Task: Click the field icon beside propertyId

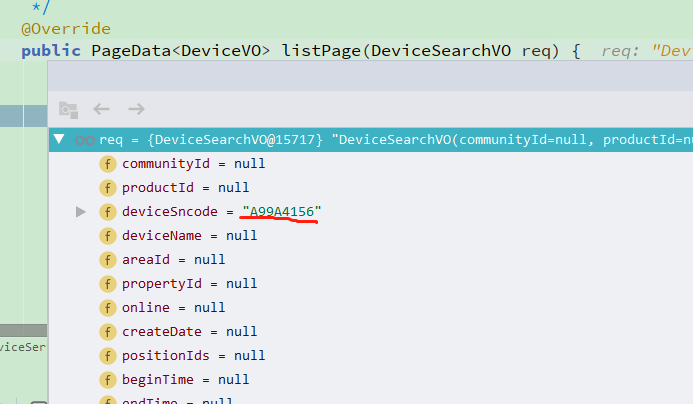Action: (x=107, y=284)
